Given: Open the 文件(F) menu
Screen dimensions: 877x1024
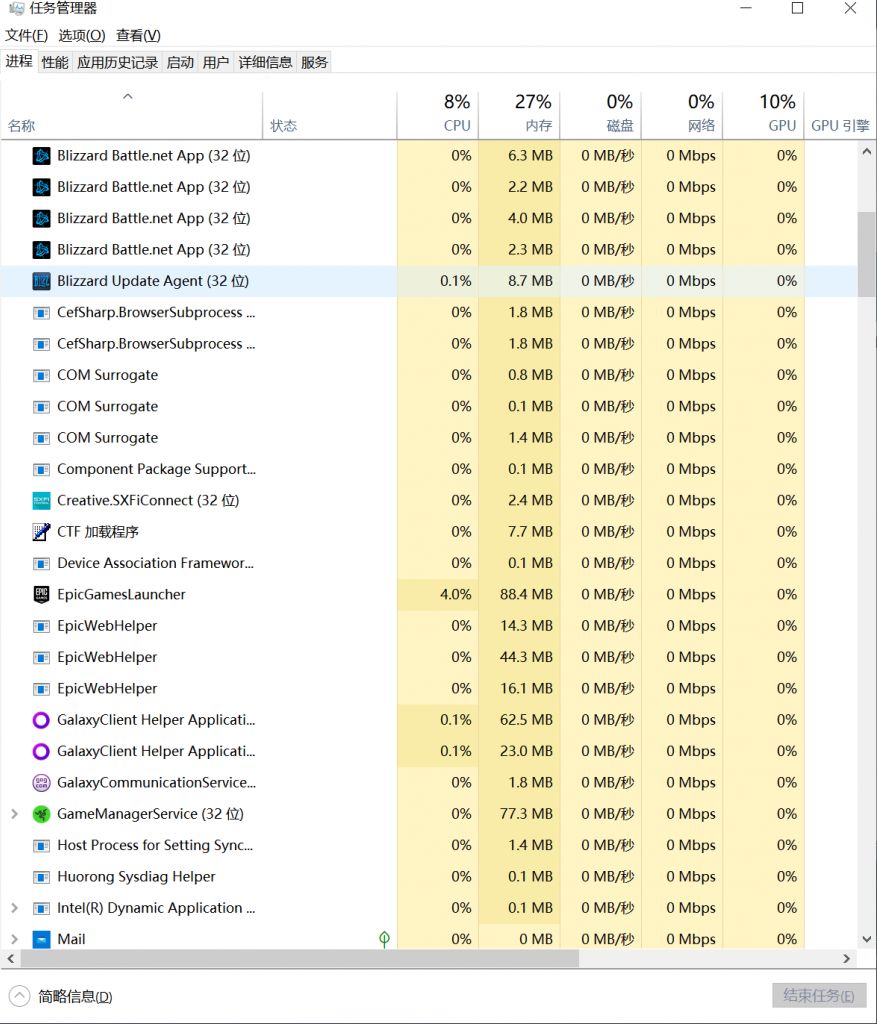Looking at the screenshot, I should (x=26, y=35).
